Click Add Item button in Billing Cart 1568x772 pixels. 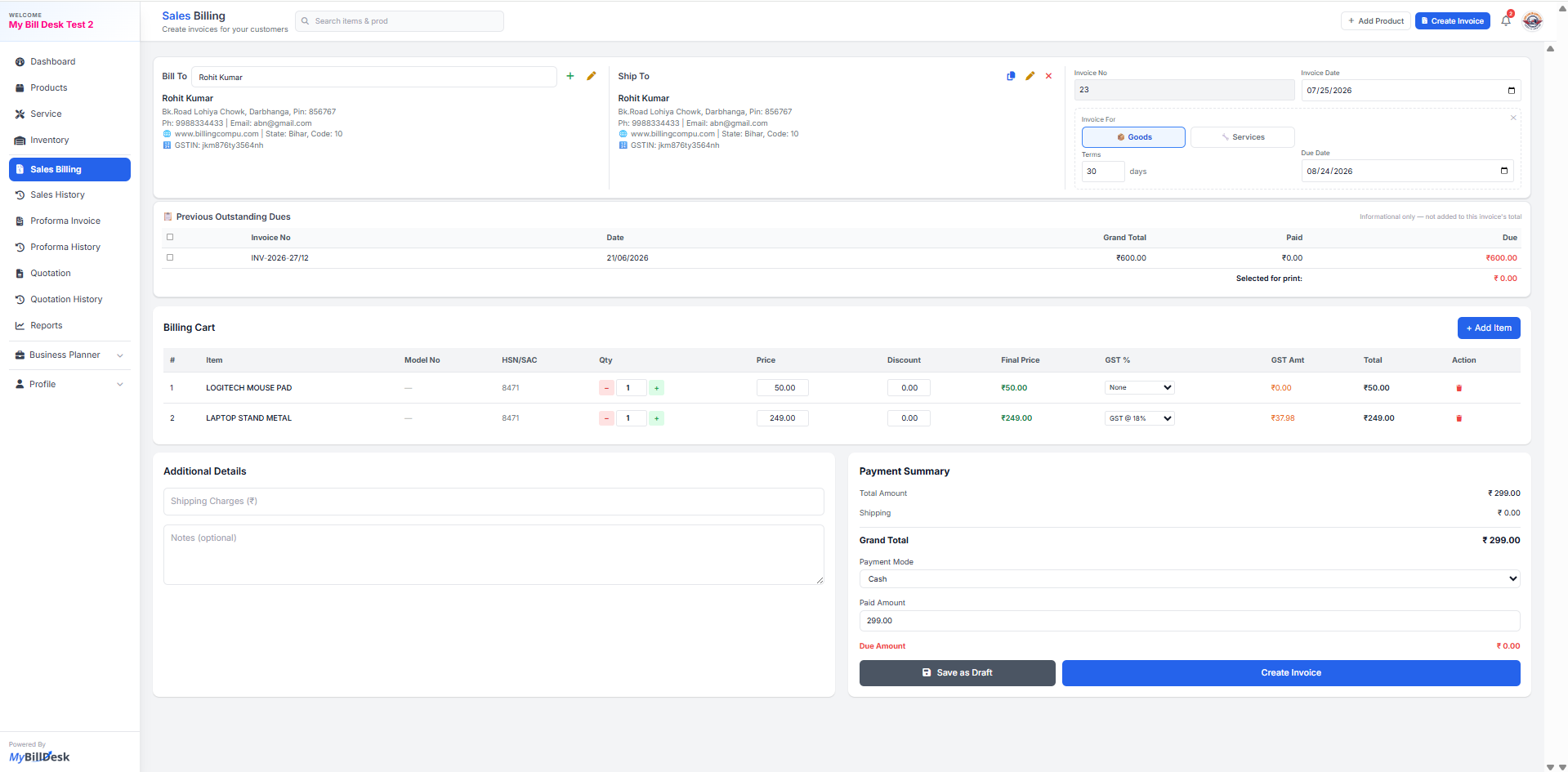(1489, 328)
